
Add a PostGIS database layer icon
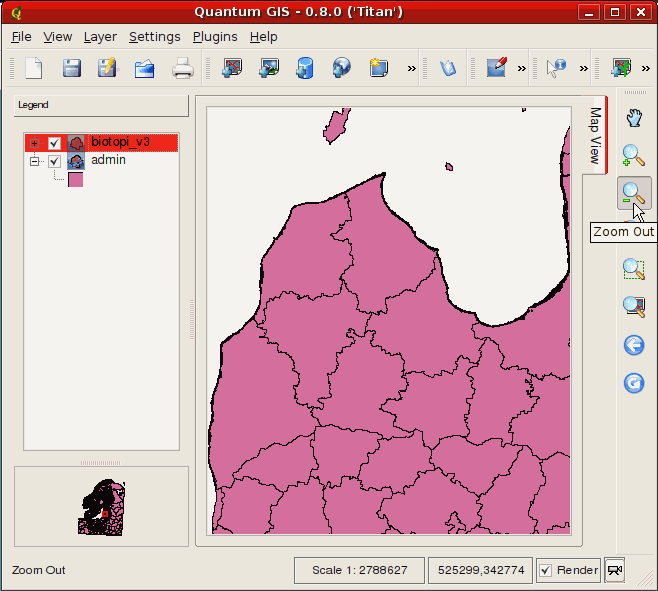pyautogui.click(x=305, y=68)
